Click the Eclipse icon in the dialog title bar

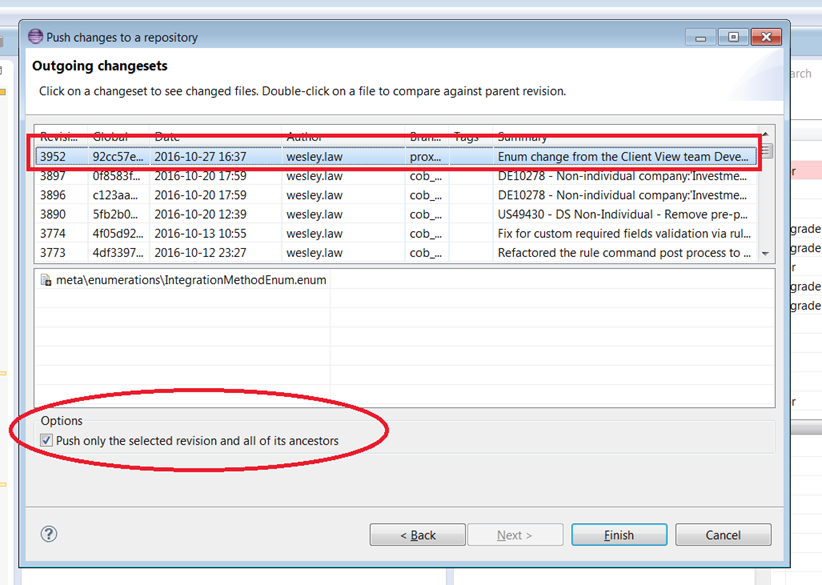35,37
